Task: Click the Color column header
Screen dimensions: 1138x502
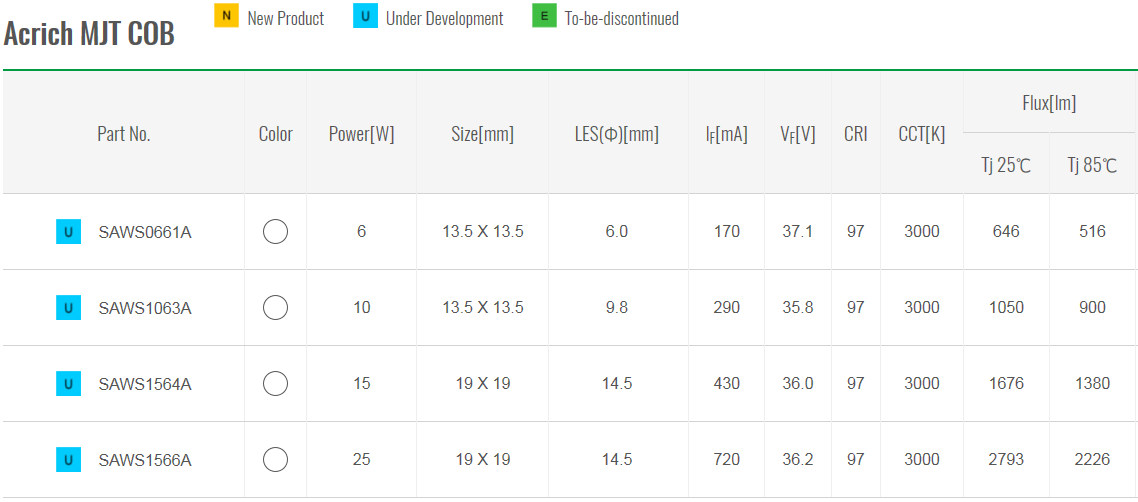Action: pos(276,134)
